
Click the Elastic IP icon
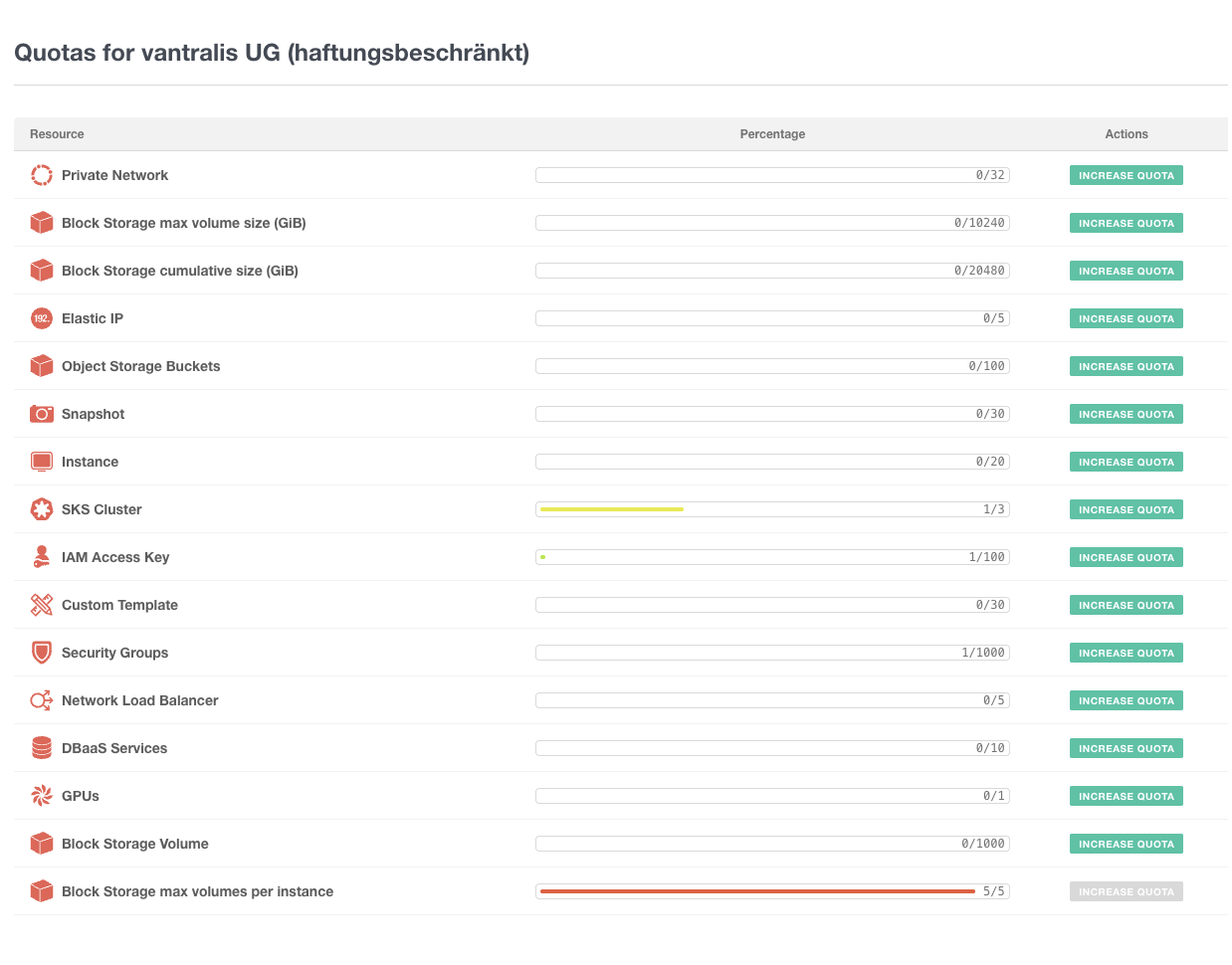point(41,317)
